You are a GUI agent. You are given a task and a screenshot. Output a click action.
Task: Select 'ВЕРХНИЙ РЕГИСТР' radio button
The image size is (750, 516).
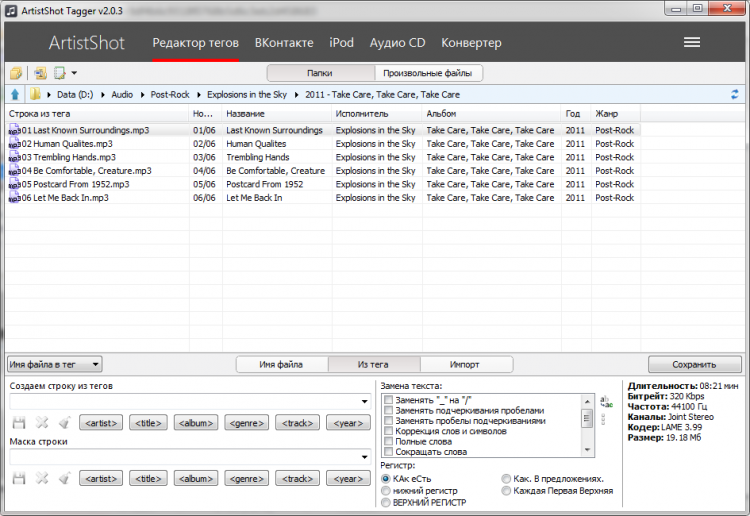387,503
